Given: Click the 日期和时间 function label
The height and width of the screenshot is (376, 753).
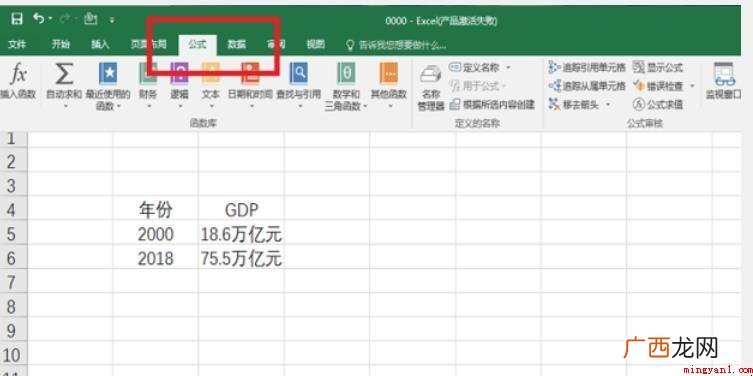Looking at the screenshot, I should (250, 94).
